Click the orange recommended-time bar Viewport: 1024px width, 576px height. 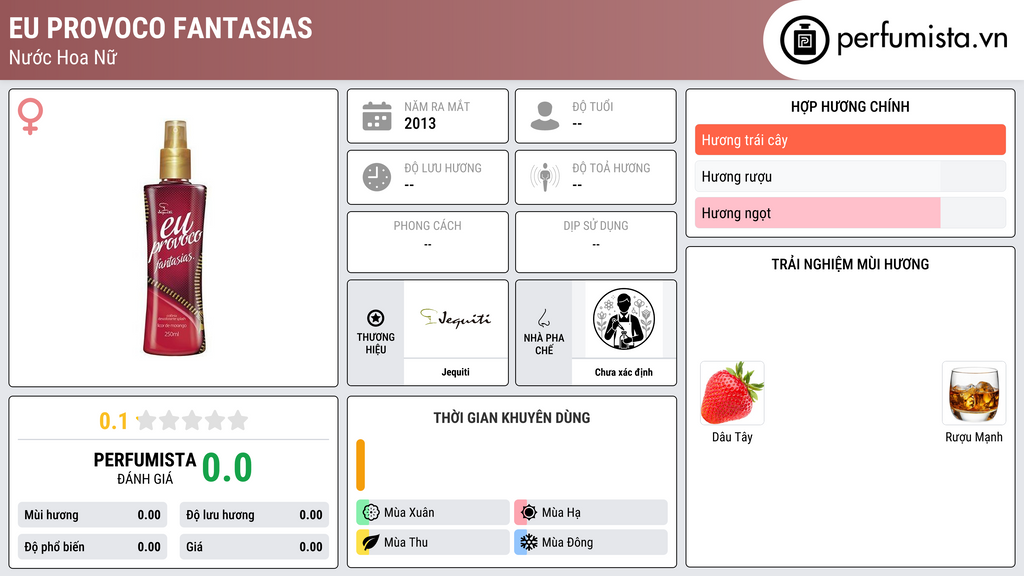point(360,465)
